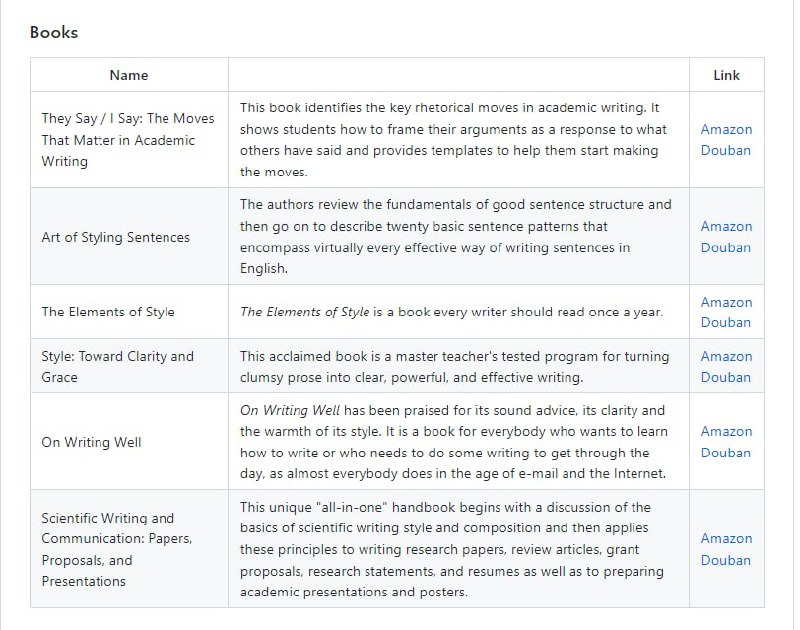The height and width of the screenshot is (630, 800).
Task: Click the On Writing Well title cell
Action: pyautogui.click(x=91, y=442)
